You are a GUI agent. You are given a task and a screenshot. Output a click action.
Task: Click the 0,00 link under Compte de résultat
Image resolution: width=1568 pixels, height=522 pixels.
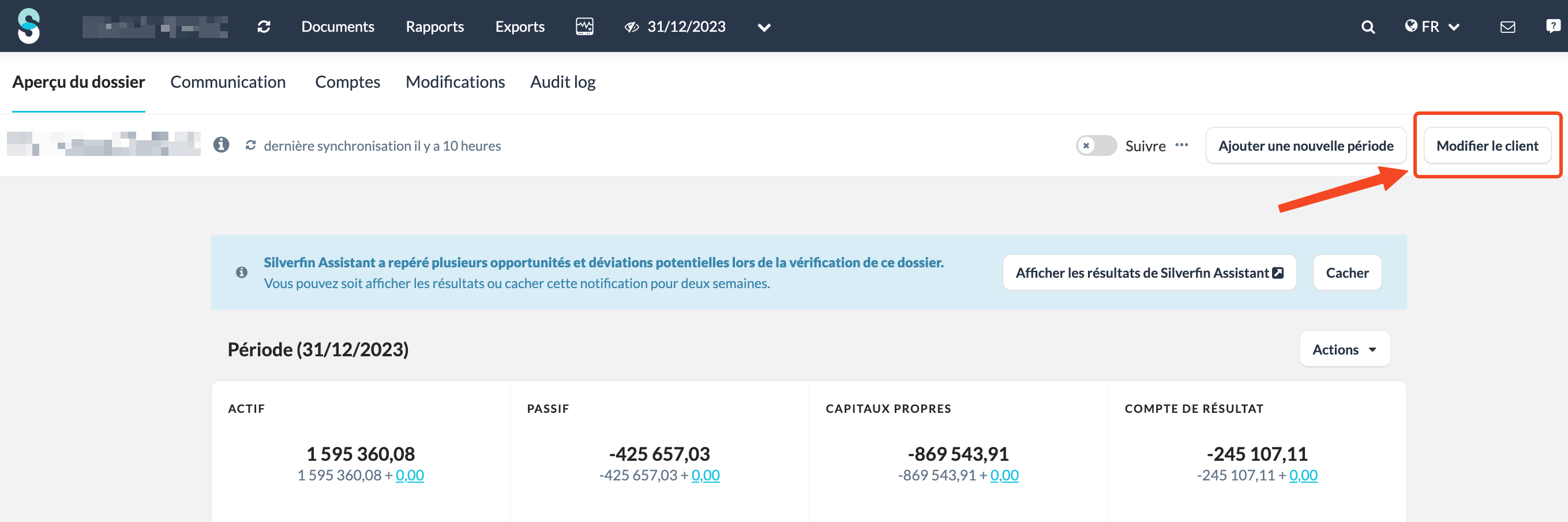1303,475
